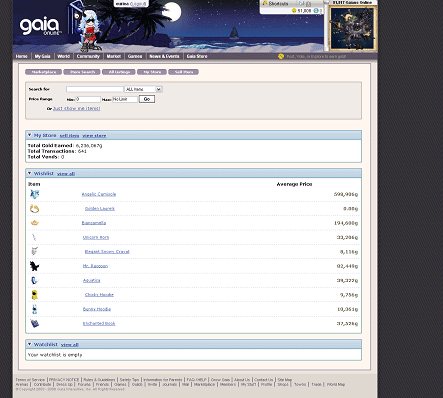Click the blue cash icon beside gold balance
443x398 pixels.
[x=316, y=11]
